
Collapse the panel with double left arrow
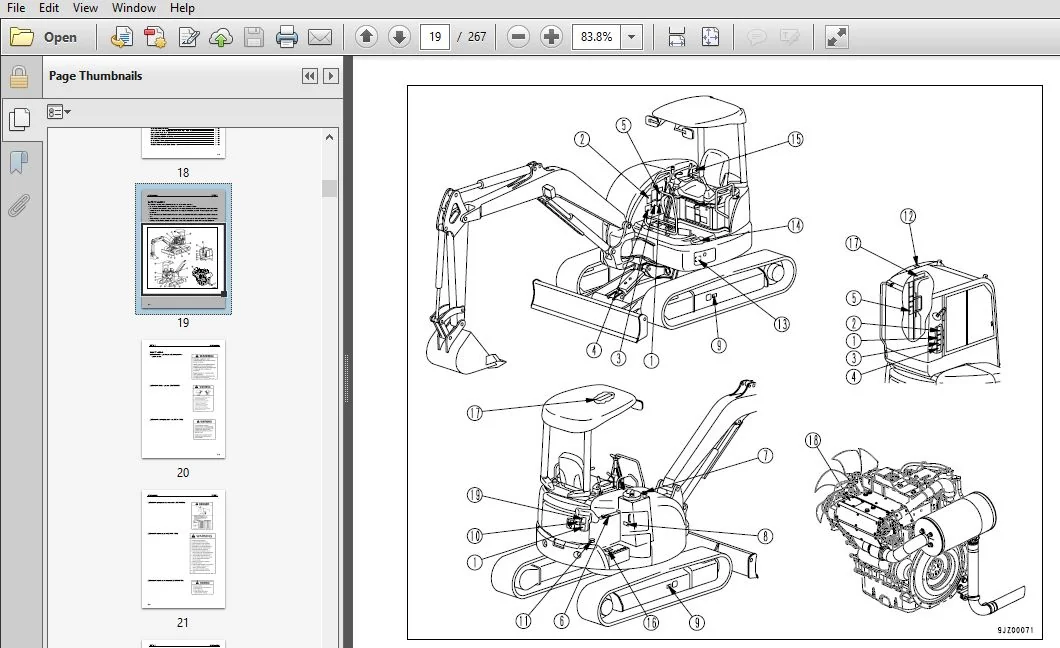tap(310, 76)
